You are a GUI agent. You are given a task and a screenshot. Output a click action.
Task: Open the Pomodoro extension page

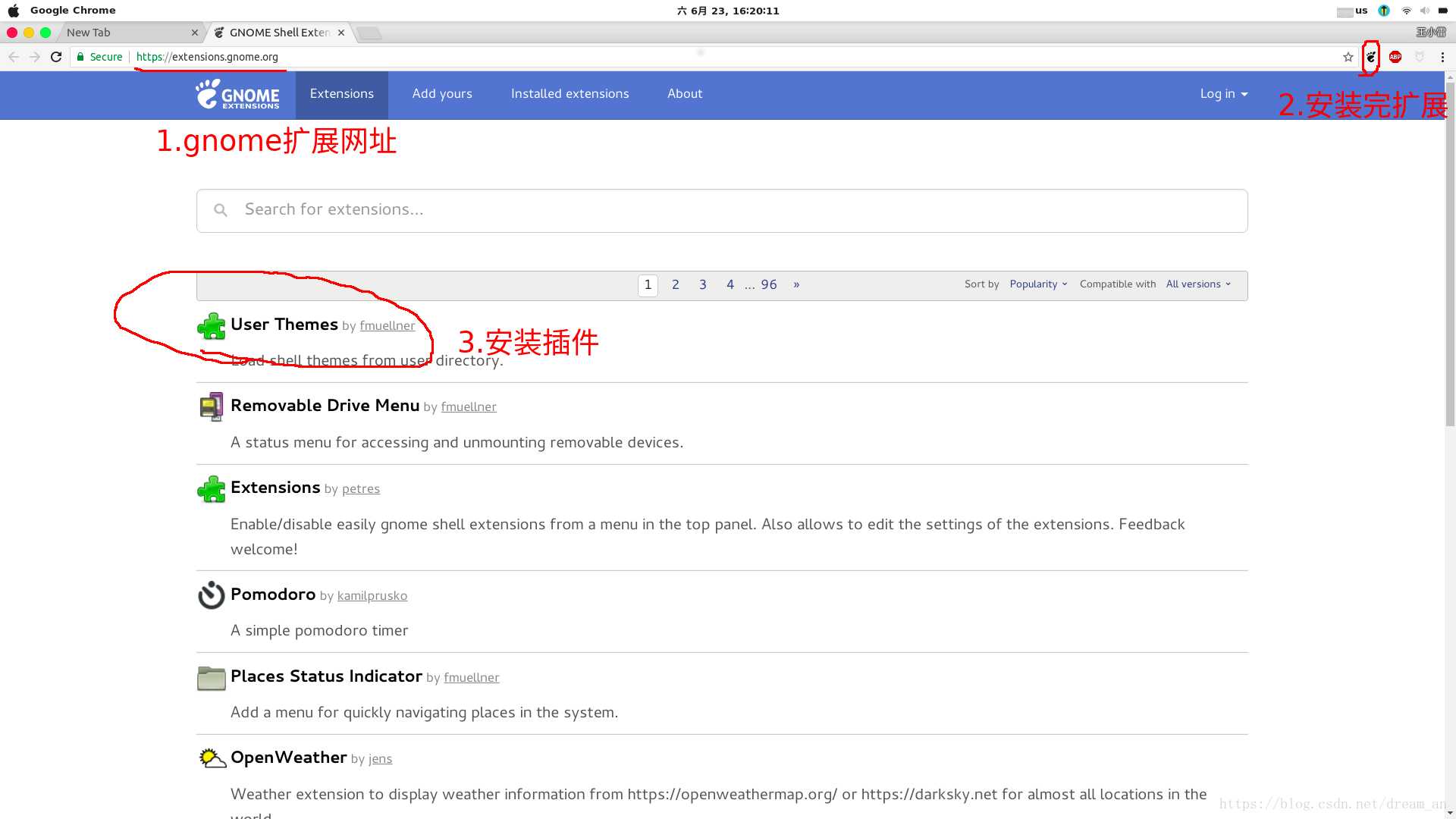pos(273,595)
